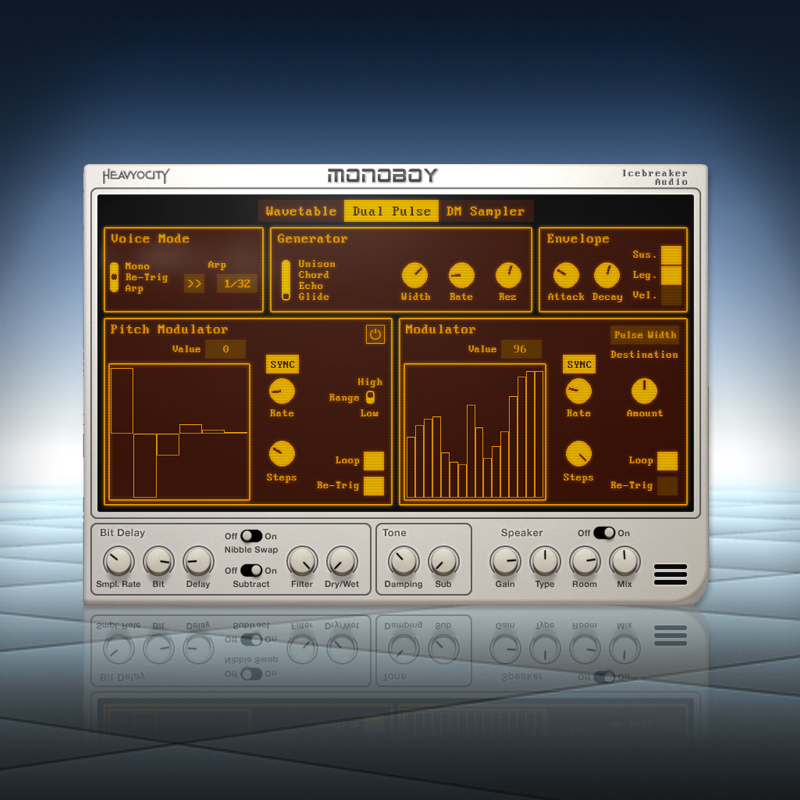Select Echo generator mode
The height and width of the screenshot is (800, 800).
click(311, 286)
